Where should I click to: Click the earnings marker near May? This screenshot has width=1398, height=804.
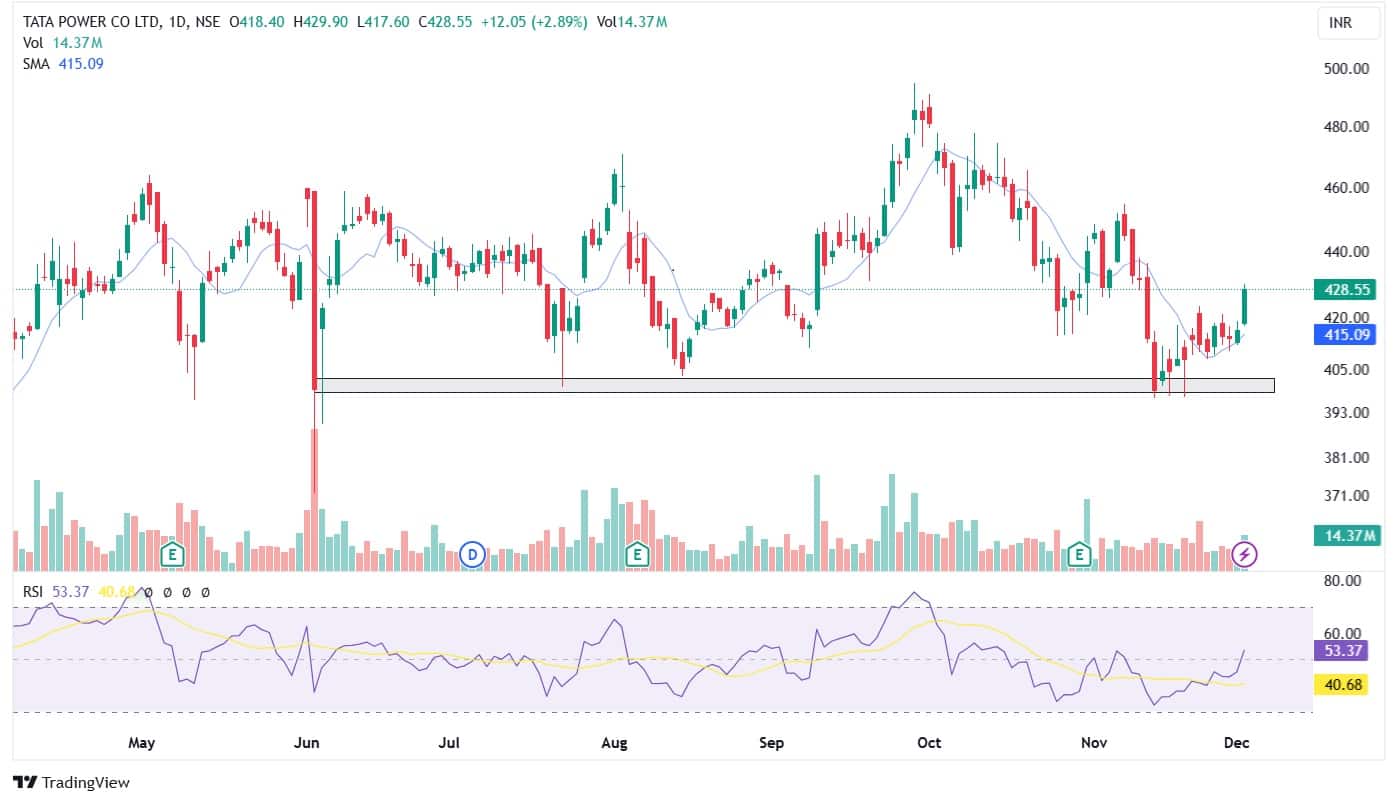tap(173, 553)
